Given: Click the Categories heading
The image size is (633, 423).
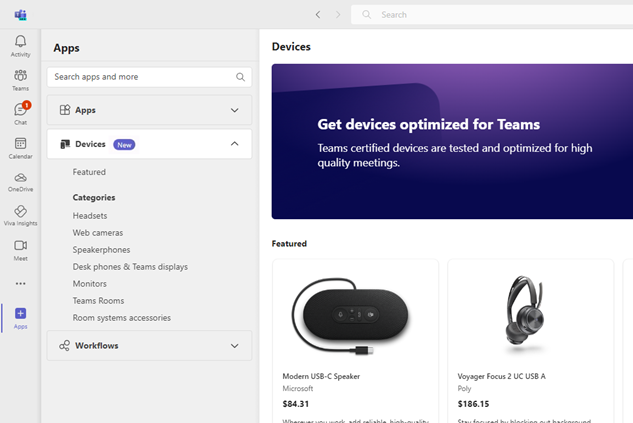Looking at the screenshot, I should (94, 197).
